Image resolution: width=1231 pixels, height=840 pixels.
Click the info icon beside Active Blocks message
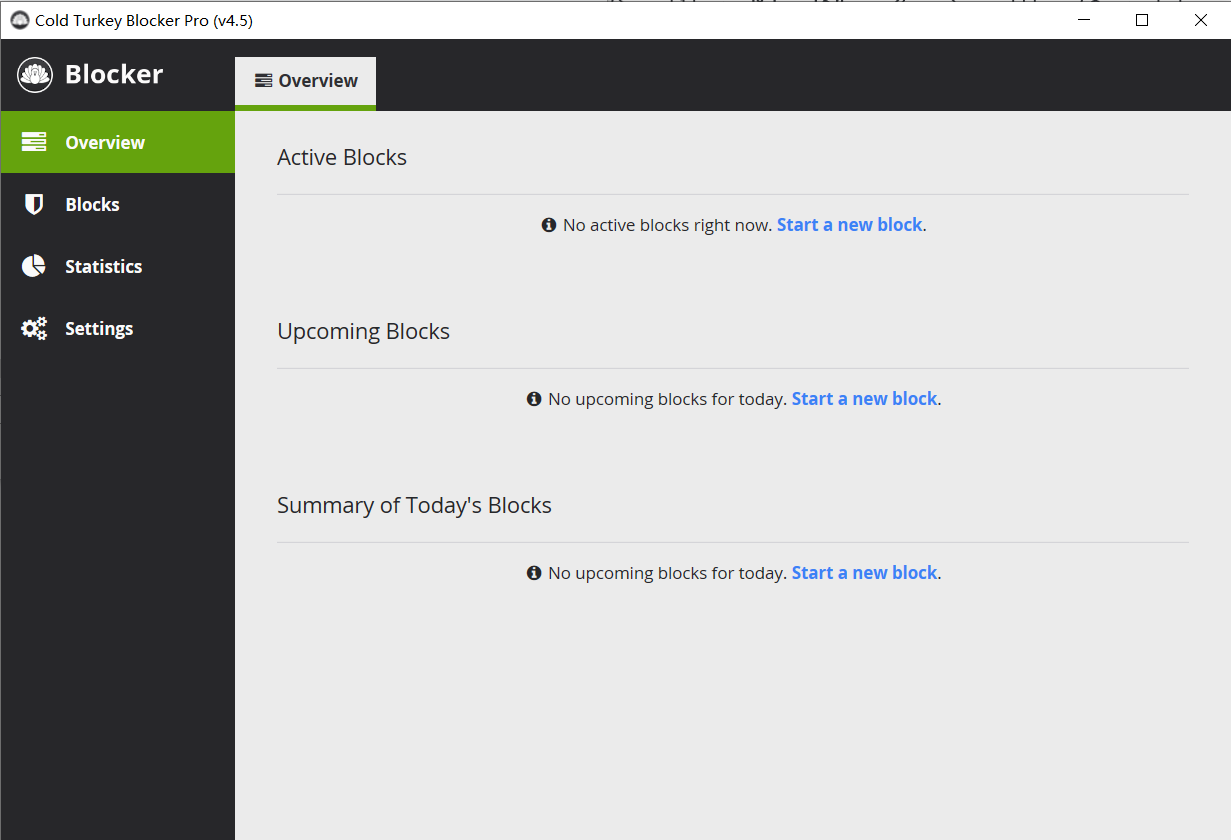(548, 225)
